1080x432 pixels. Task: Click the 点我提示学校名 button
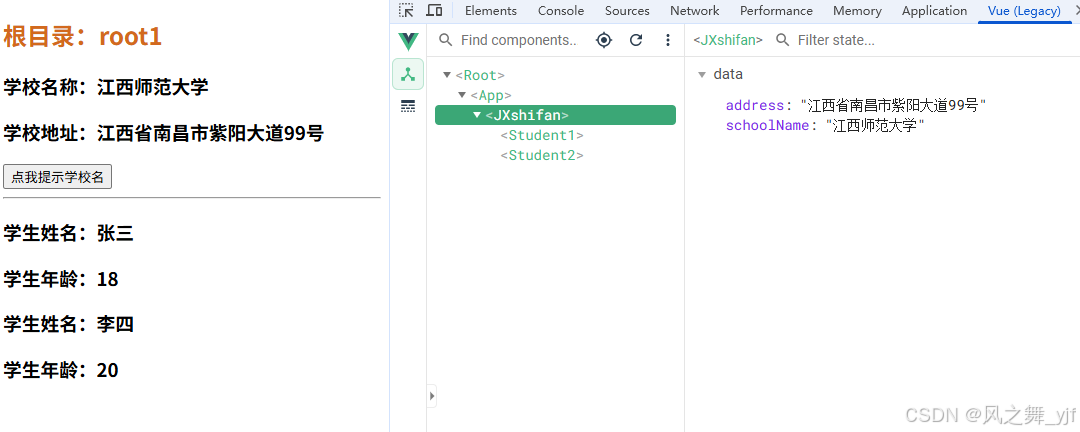(x=57, y=176)
